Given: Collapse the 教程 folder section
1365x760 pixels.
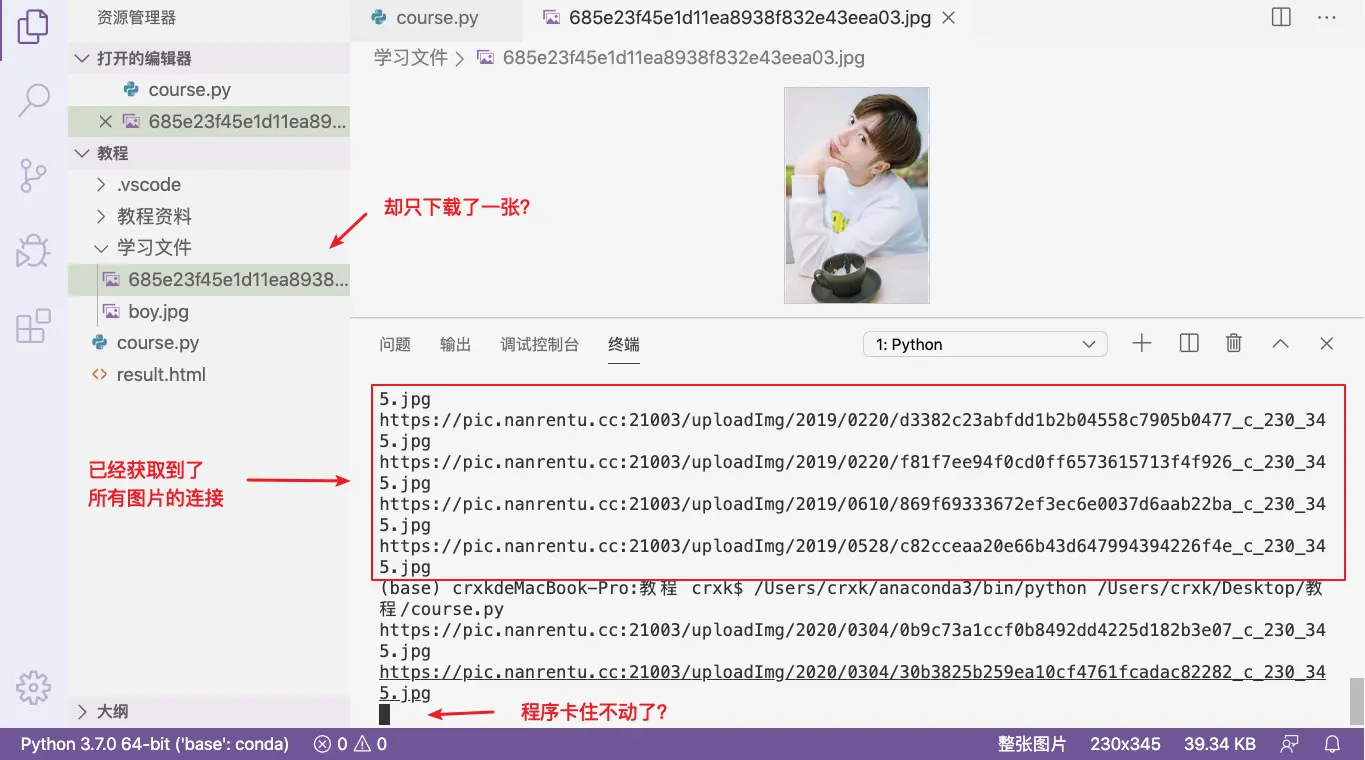Looking at the screenshot, I should tap(209, 153).
